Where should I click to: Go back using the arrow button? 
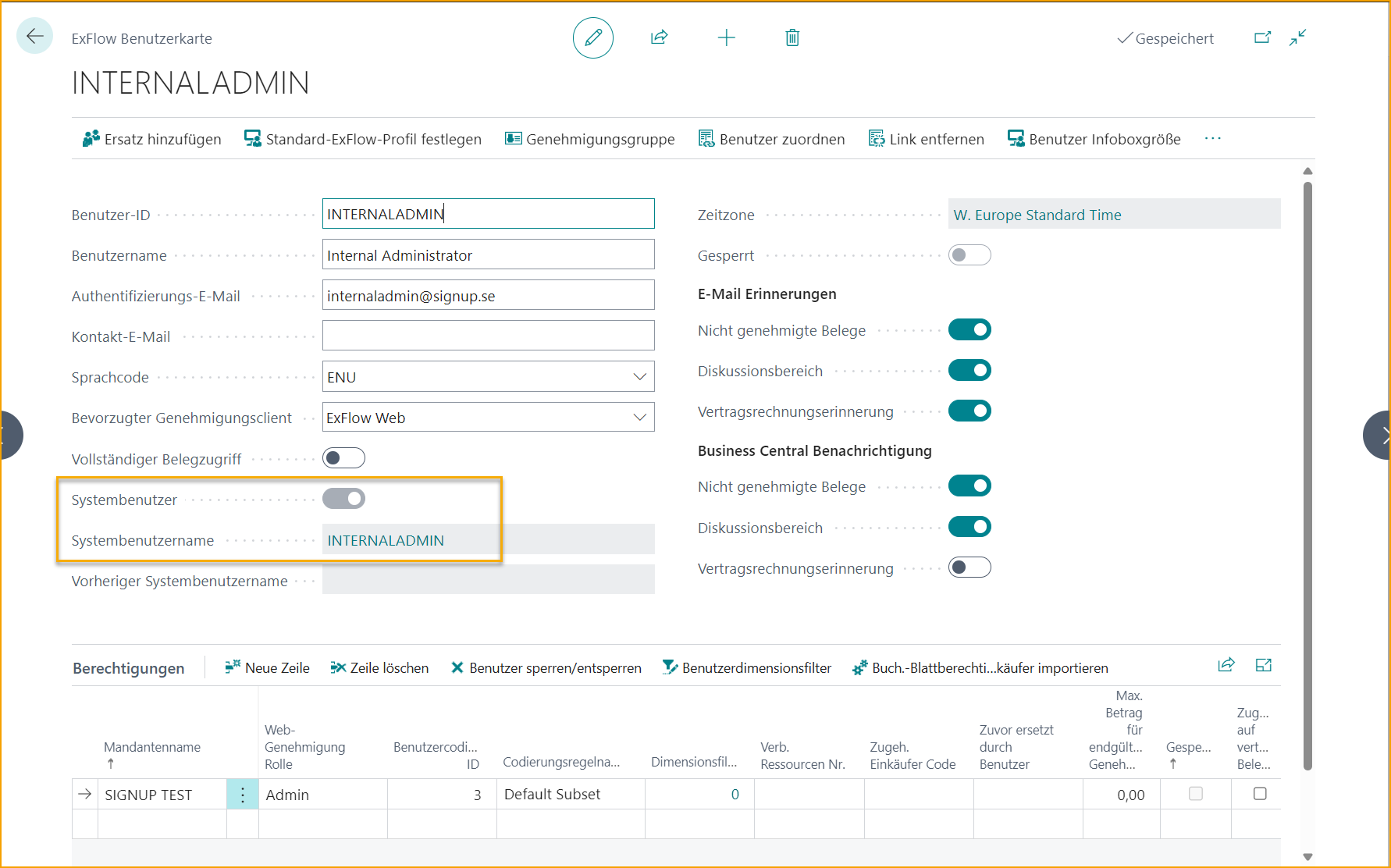tap(35, 37)
